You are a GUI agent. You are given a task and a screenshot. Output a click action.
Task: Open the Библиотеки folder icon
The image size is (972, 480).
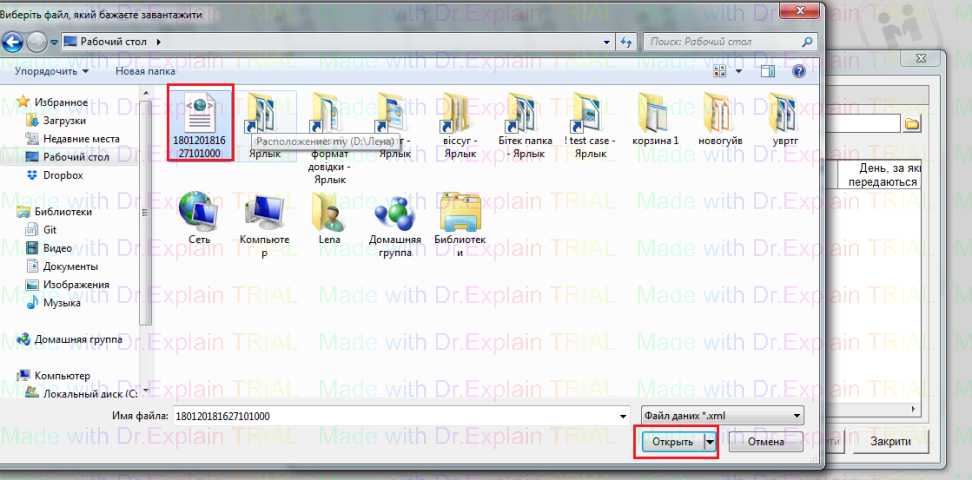pos(461,215)
